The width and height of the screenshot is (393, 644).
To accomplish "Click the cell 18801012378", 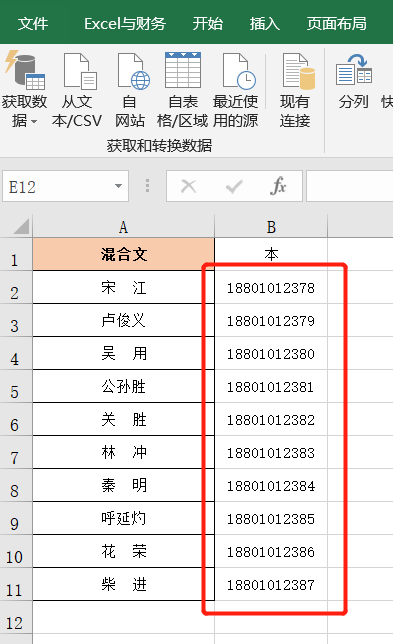I will pyautogui.click(x=271, y=288).
